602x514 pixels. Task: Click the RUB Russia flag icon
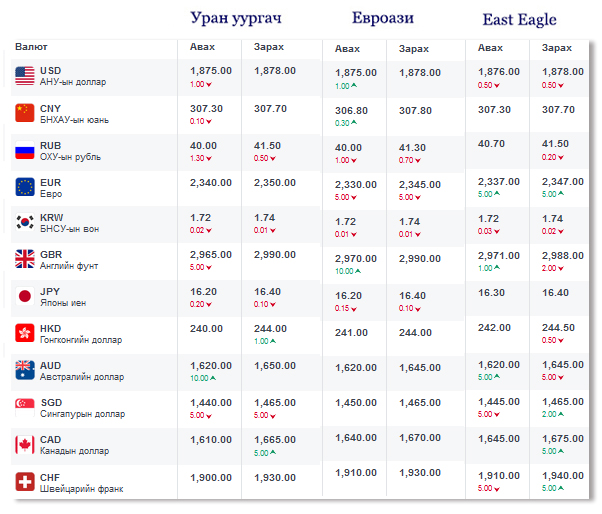[25, 151]
